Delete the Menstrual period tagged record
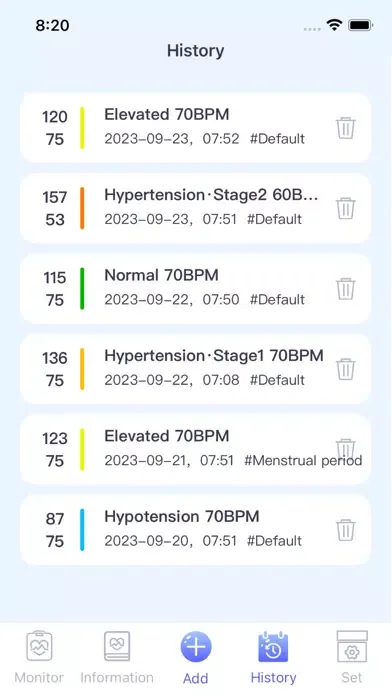This screenshot has height=696, width=392. click(345, 447)
